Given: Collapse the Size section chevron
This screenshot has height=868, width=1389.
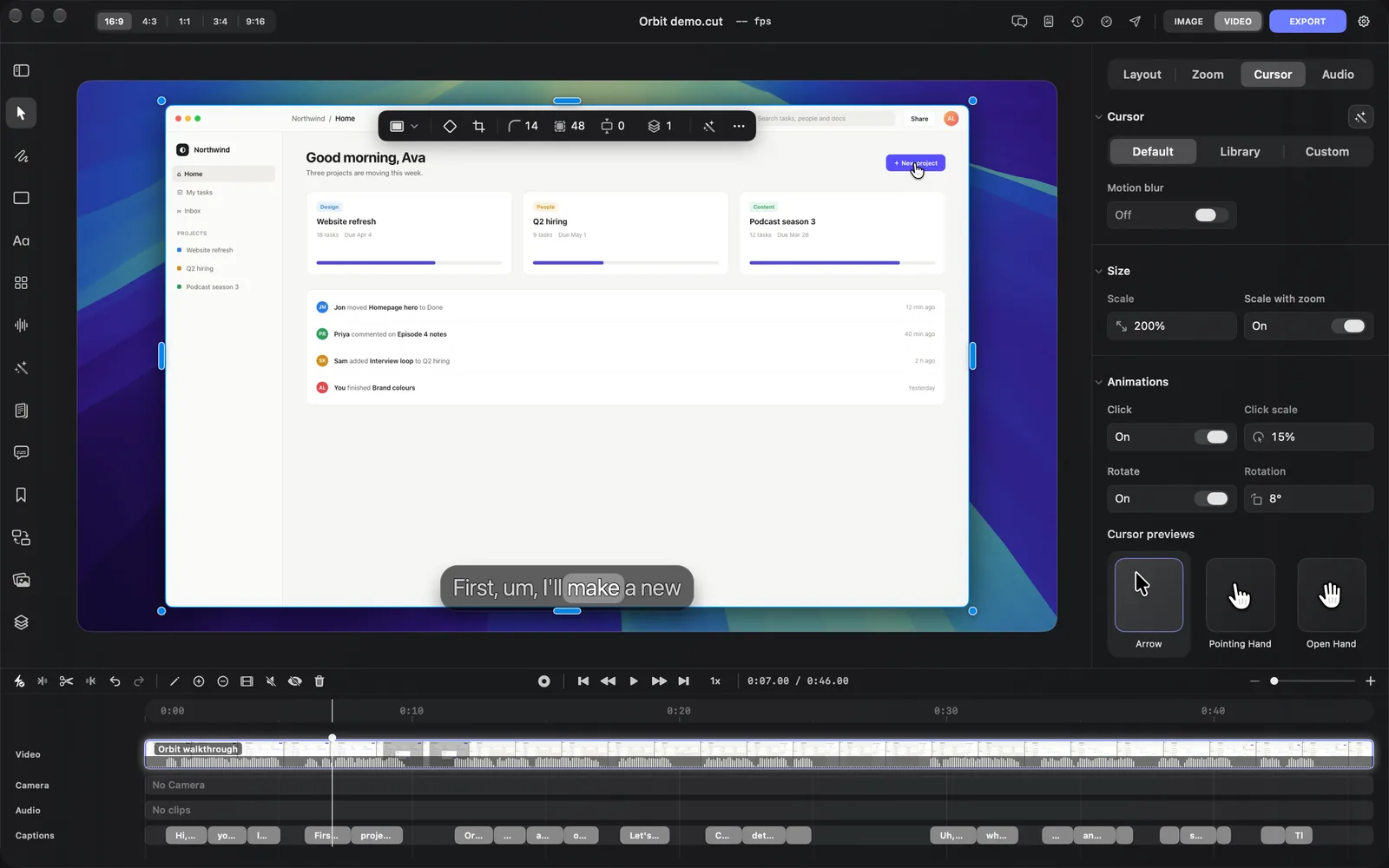Looking at the screenshot, I should click(x=1098, y=271).
